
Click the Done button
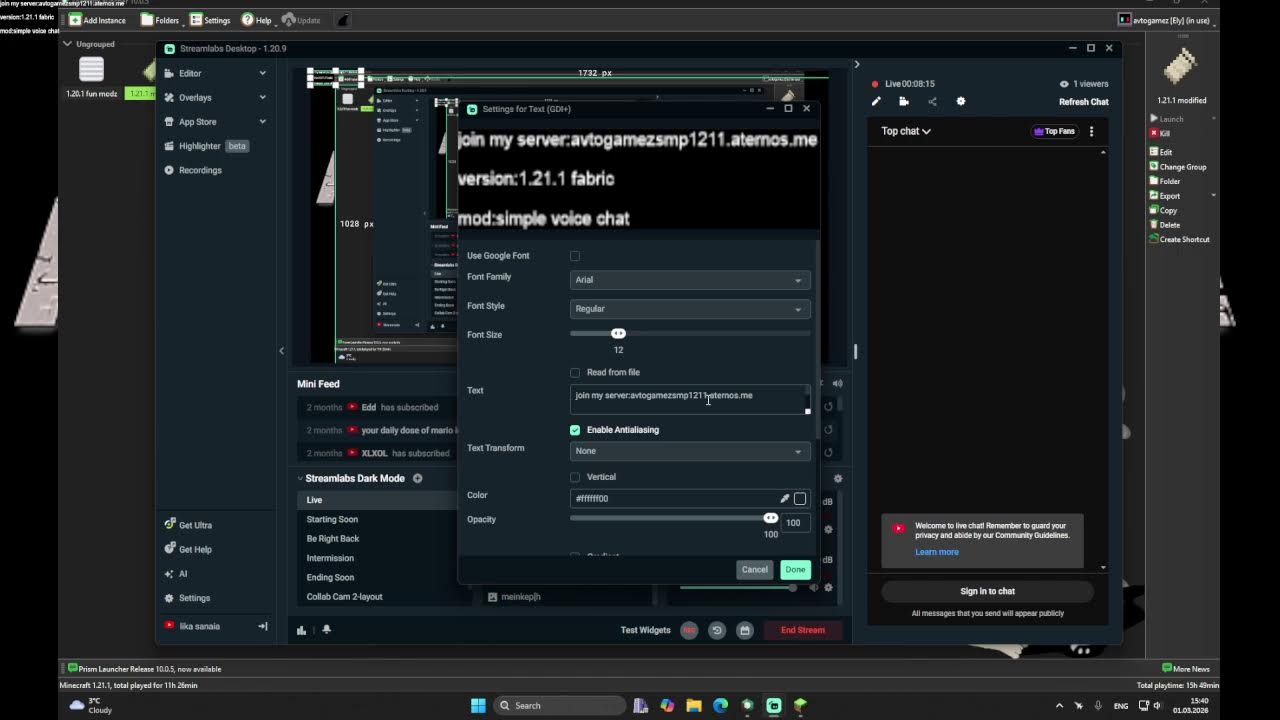pos(795,569)
